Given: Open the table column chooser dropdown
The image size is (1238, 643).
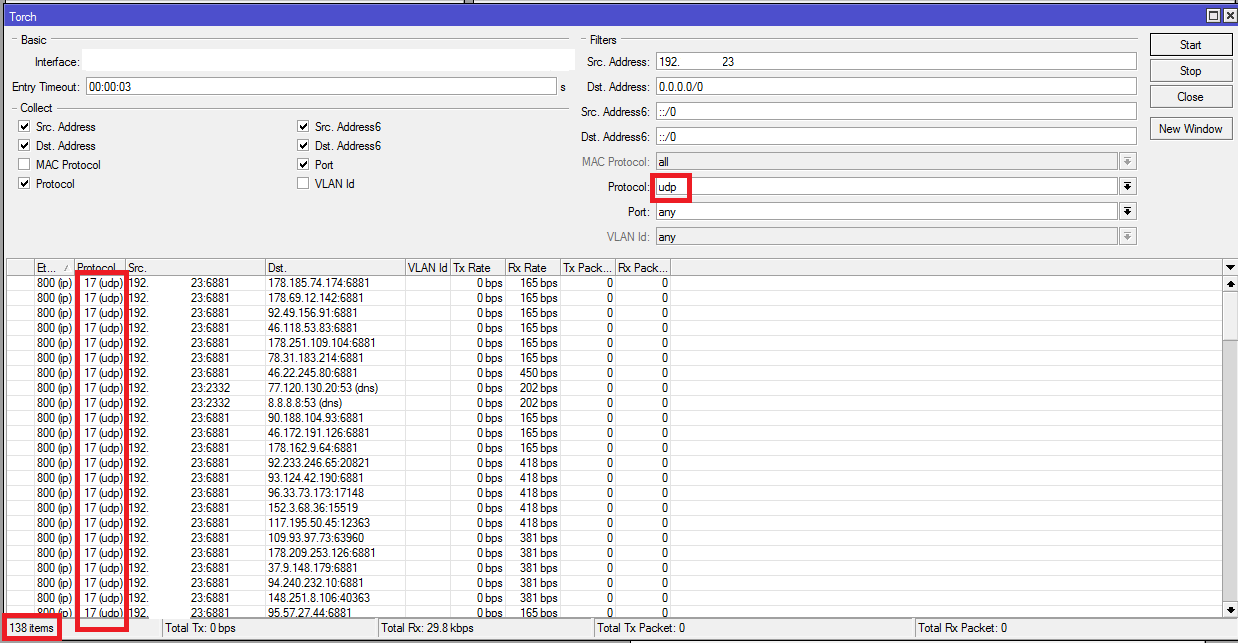Looking at the screenshot, I should tap(1230, 267).
